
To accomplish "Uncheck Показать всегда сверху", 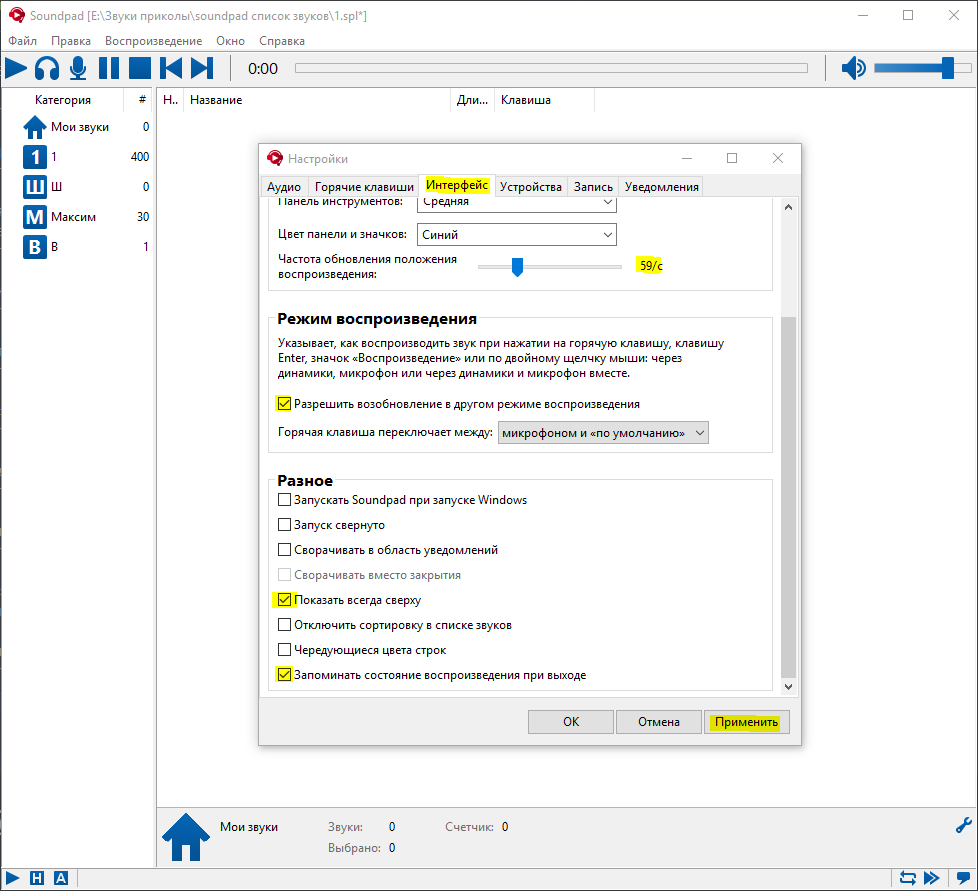I will point(284,600).
